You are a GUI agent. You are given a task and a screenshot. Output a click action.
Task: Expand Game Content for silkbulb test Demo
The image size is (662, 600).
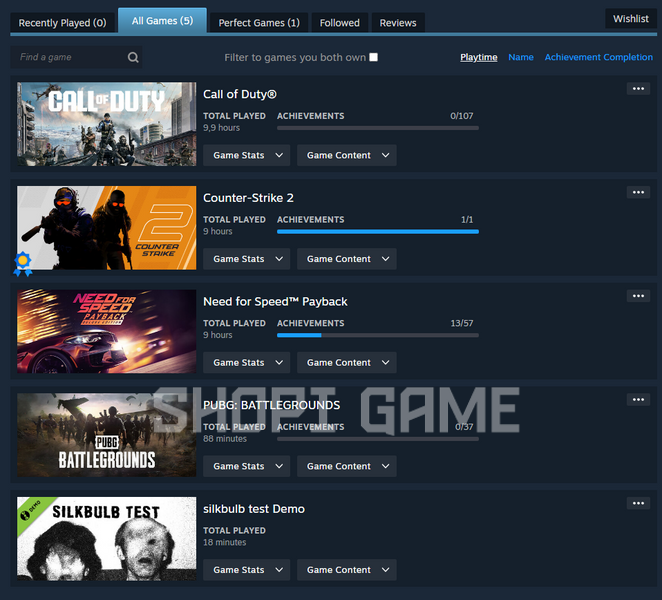347,570
